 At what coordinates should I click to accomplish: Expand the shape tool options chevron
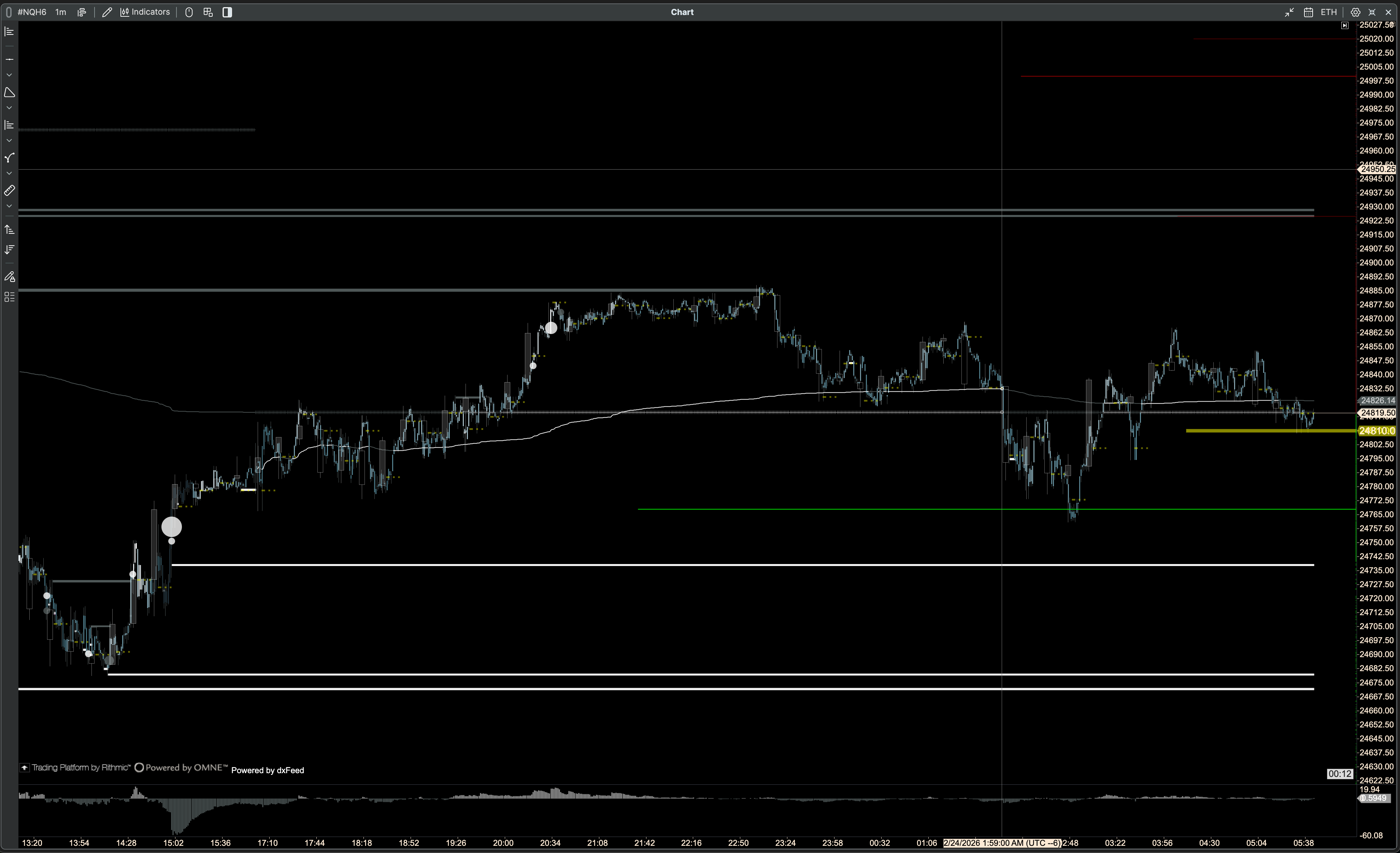pyautogui.click(x=9, y=108)
